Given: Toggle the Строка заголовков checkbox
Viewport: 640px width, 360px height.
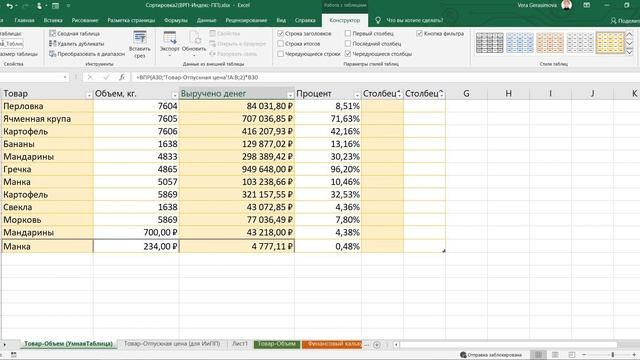Looking at the screenshot, I should 280,33.
